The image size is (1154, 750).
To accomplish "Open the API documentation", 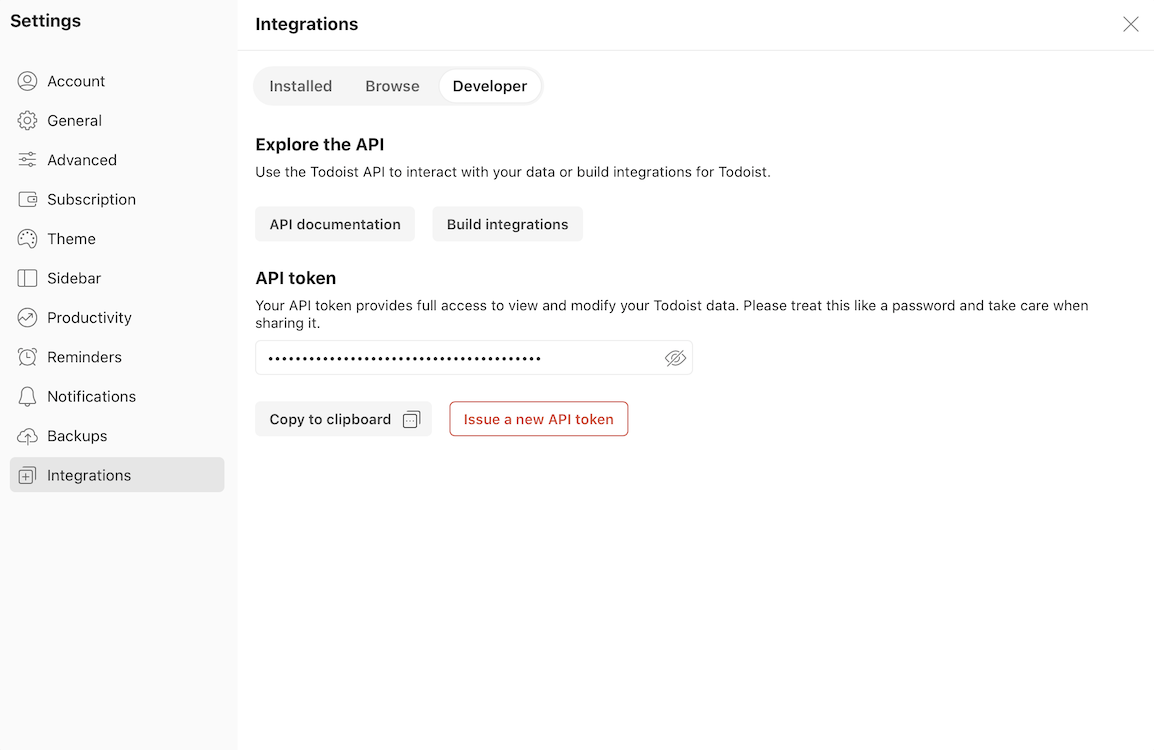I will [x=335, y=224].
